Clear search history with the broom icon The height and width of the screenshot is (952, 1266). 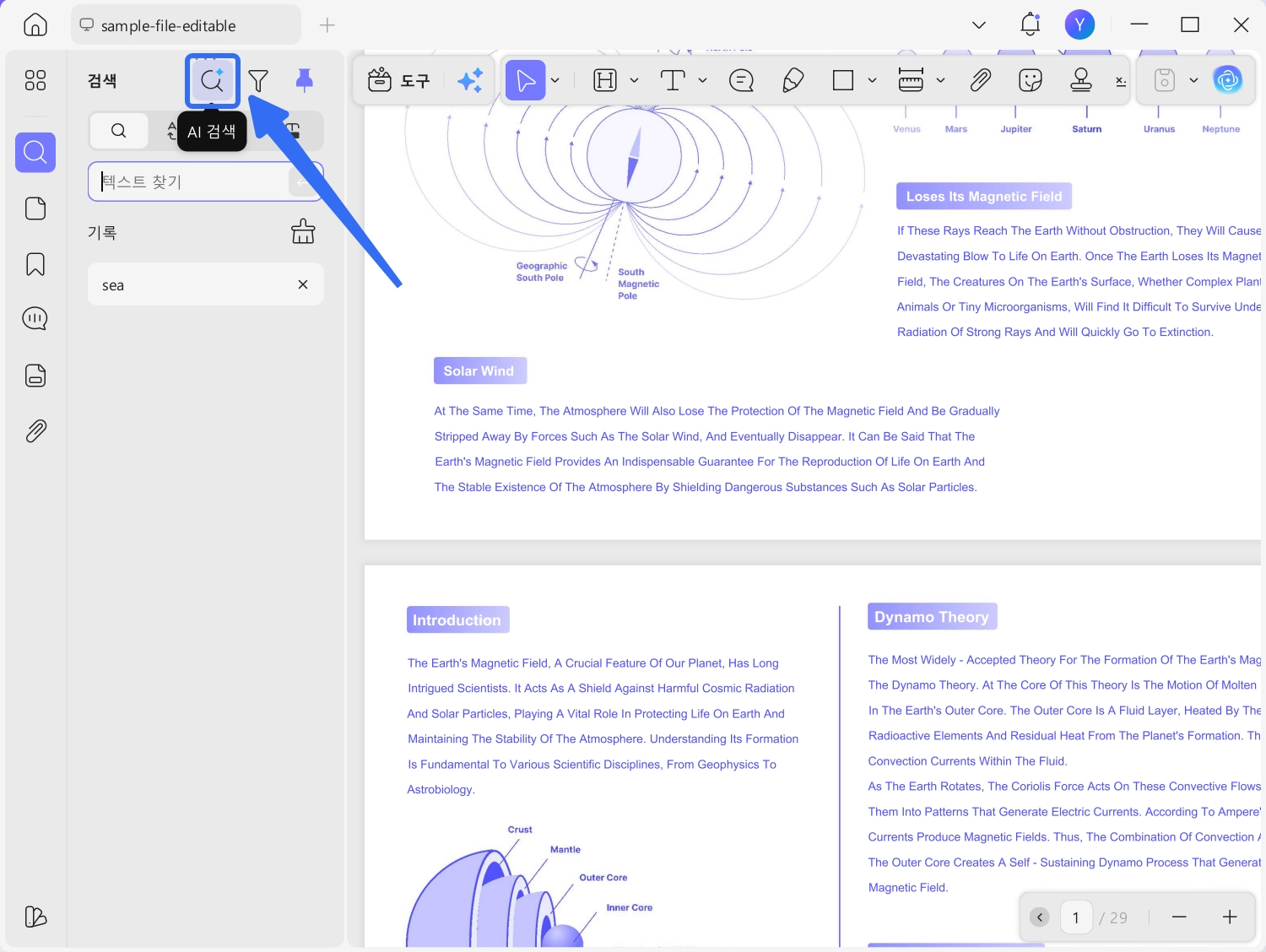coord(303,231)
